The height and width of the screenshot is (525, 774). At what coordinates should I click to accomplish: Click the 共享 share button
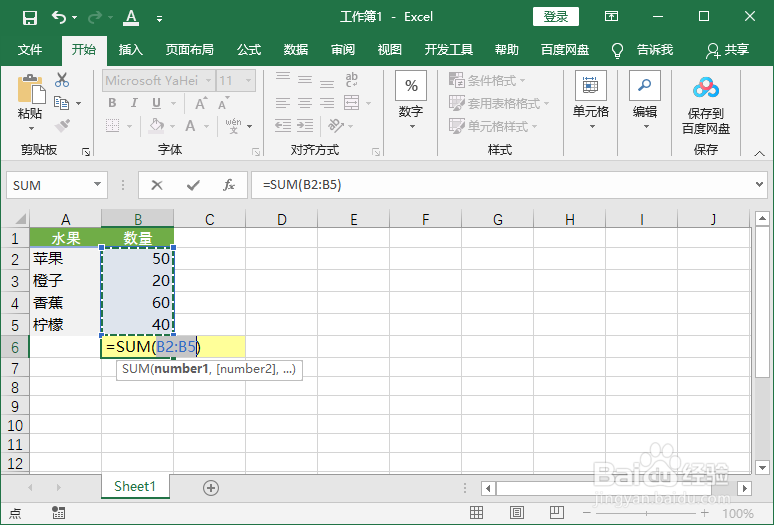(x=728, y=50)
